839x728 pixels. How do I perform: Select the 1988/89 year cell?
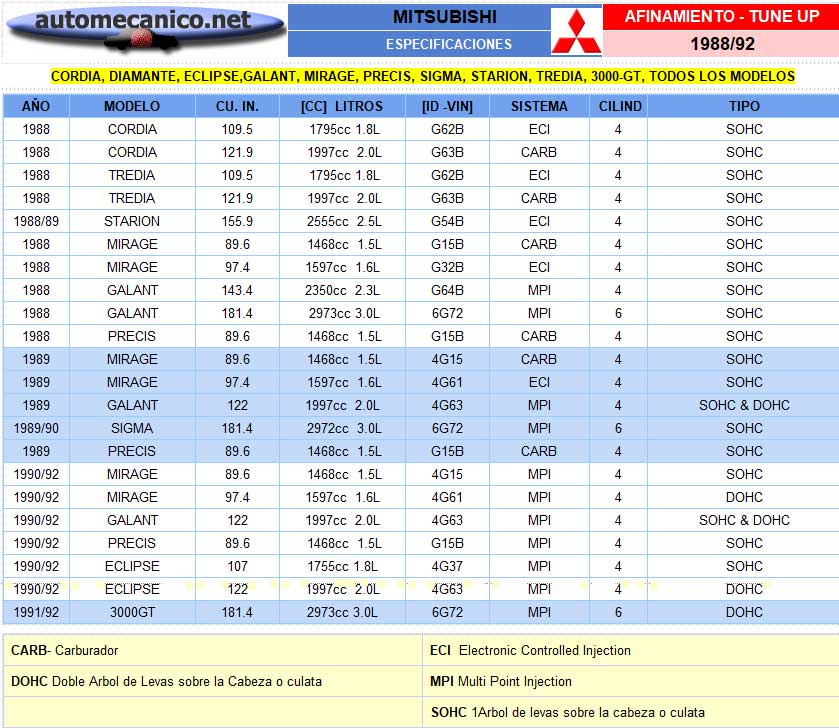(36, 221)
